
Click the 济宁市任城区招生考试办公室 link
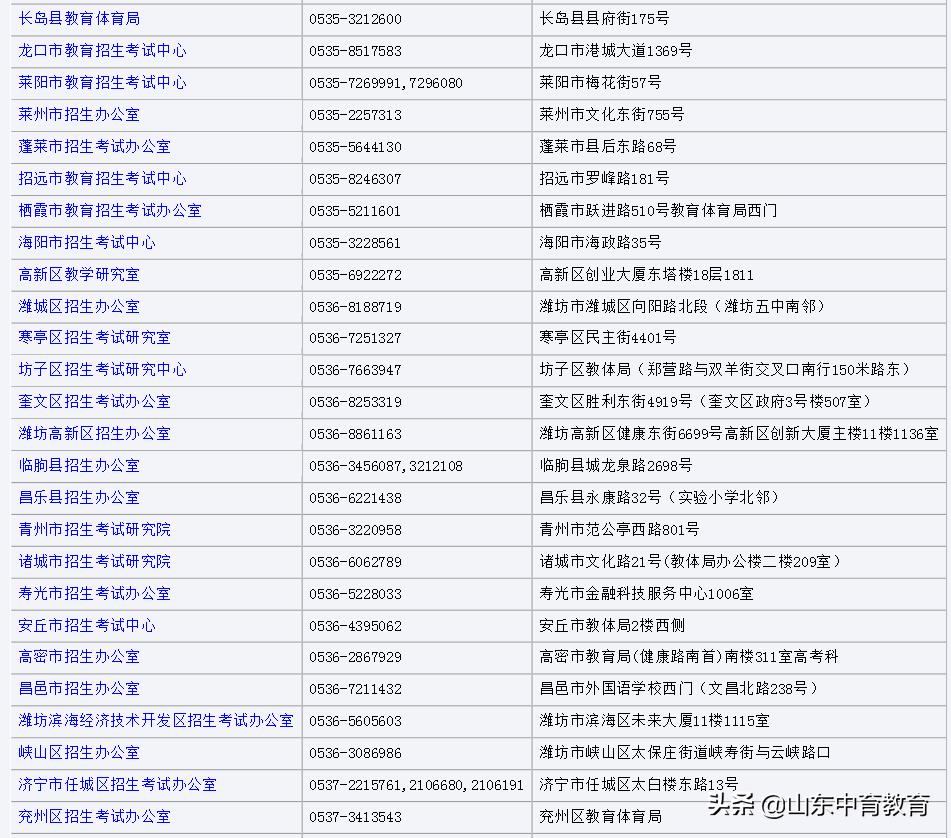[x=110, y=785]
